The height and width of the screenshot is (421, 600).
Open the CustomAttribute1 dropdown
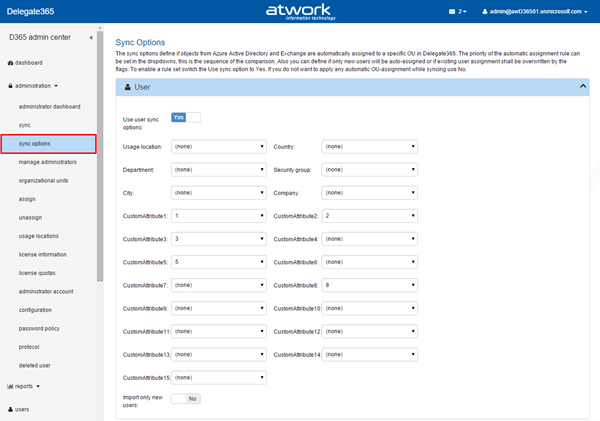point(218,216)
